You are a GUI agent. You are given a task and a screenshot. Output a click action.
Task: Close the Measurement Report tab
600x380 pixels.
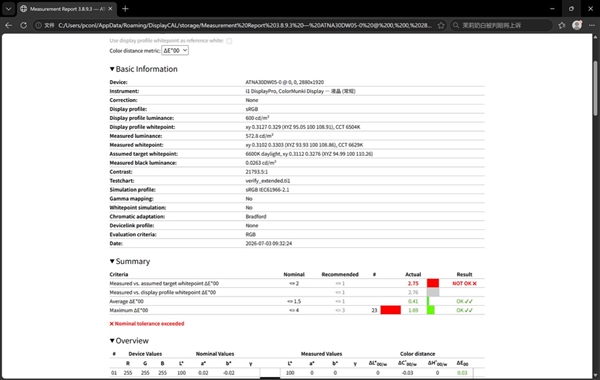110,8
